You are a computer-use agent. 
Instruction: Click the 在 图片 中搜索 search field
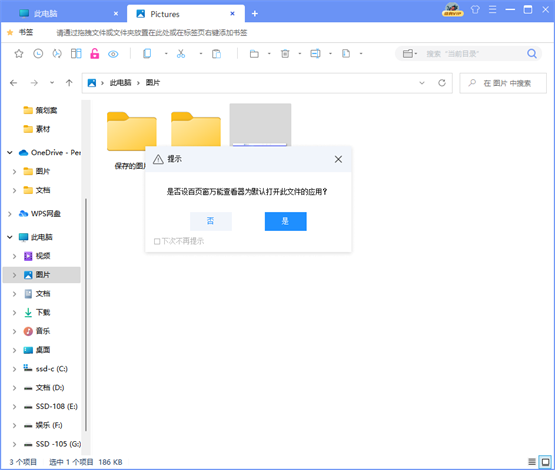click(x=503, y=83)
